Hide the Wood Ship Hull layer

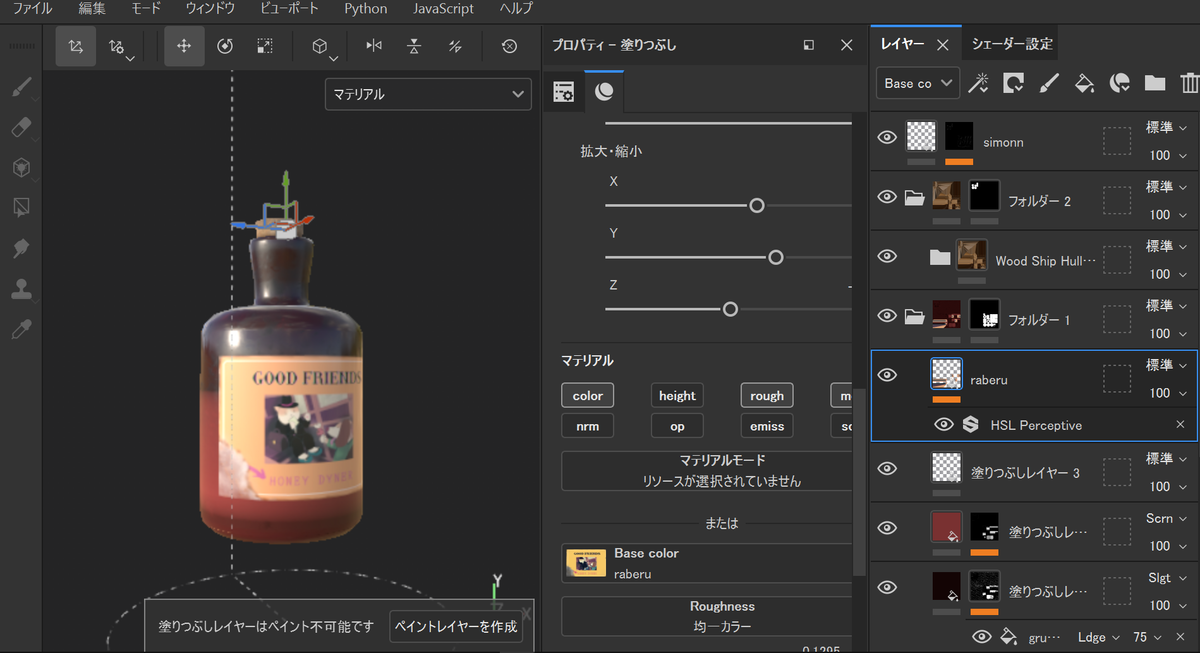(x=887, y=256)
